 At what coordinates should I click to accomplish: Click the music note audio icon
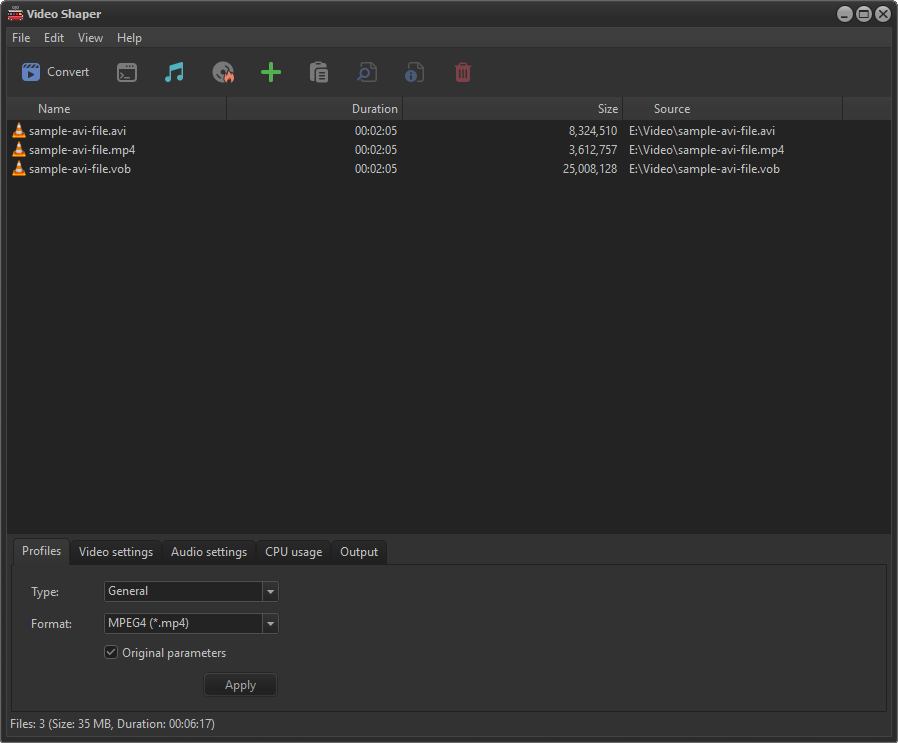tap(175, 72)
